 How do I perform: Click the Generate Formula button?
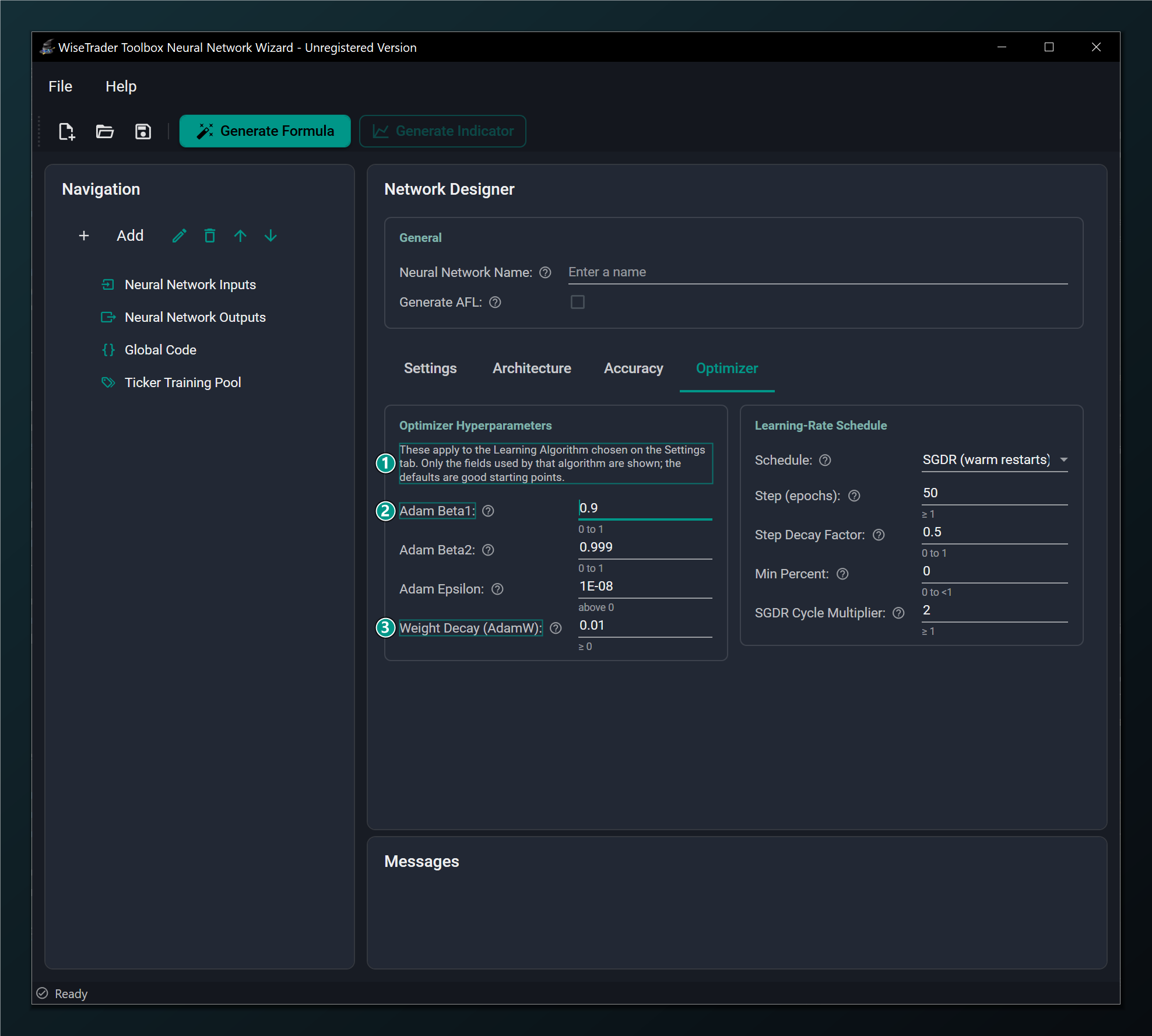265,131
